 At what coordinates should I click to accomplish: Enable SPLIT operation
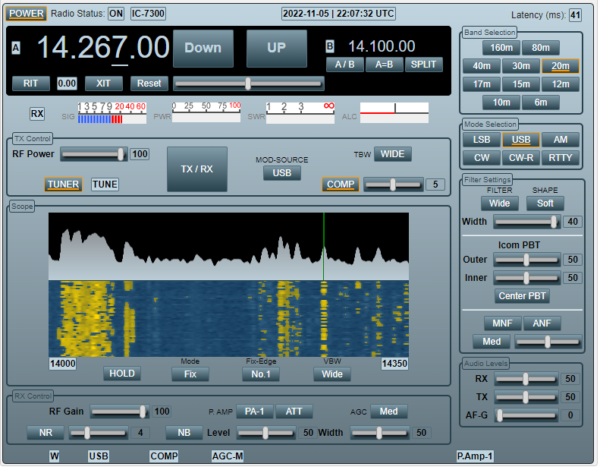point(424,65)
